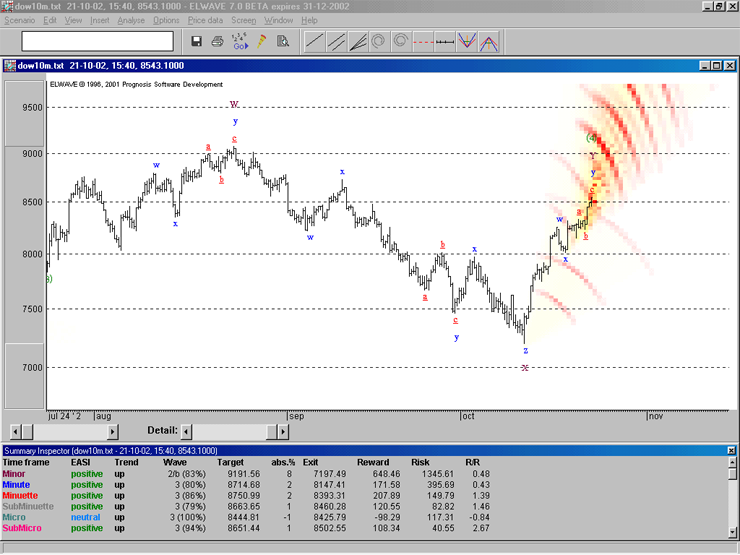Click chart scrollbar right arrow
Image resolution: width=740 pixels, height=555 pixels.
point(113,431)
